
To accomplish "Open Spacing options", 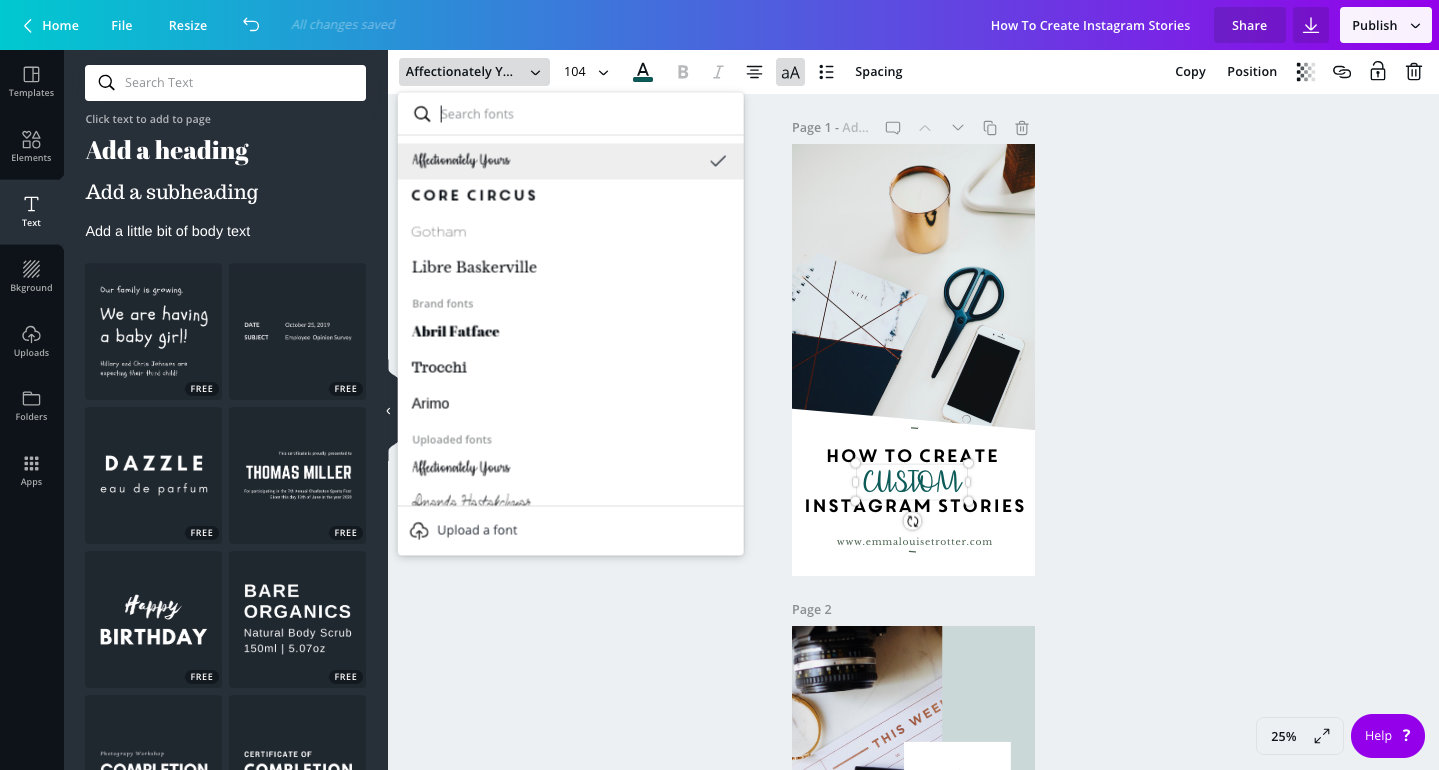I will [x=879, y=72].
